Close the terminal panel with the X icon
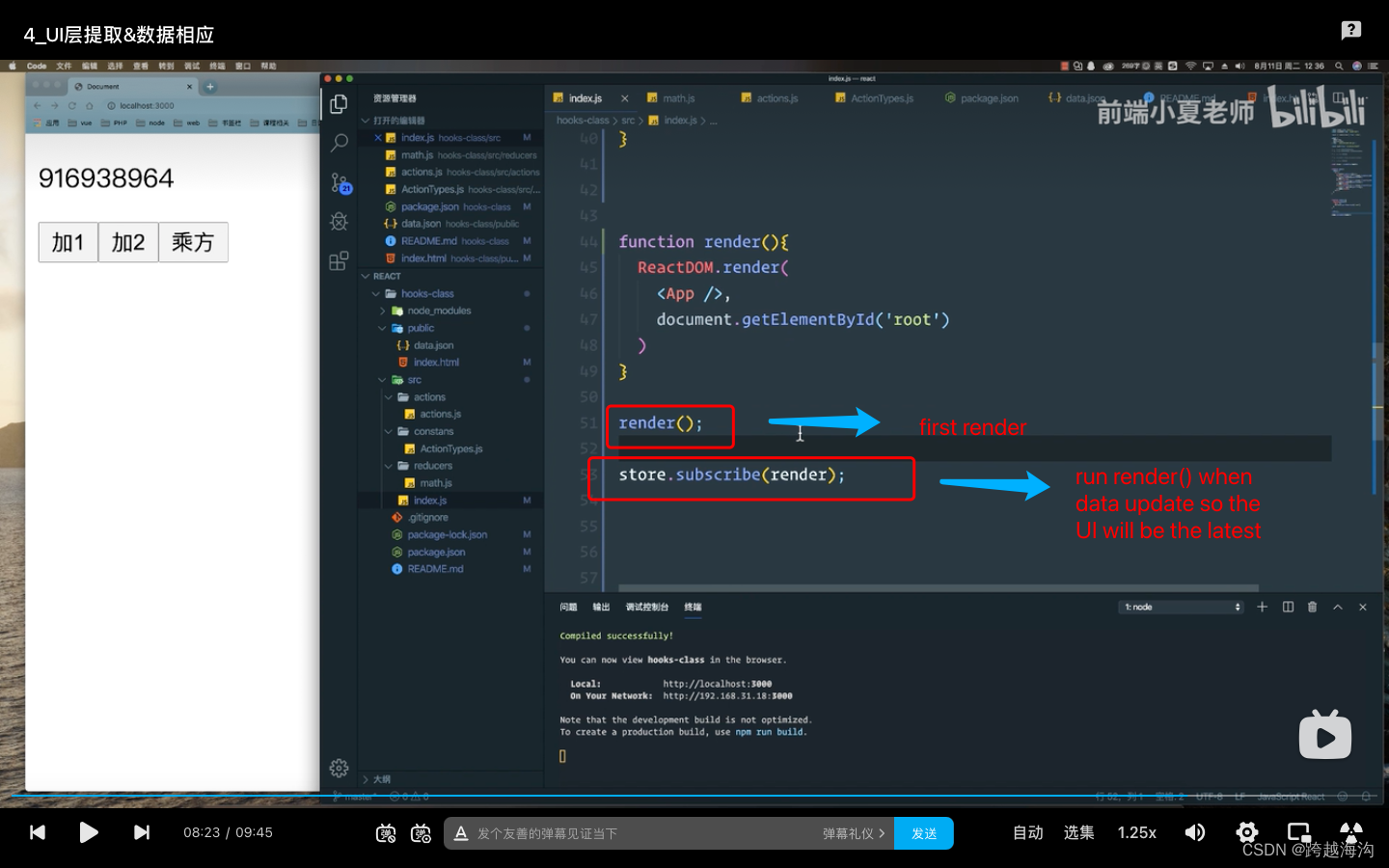 [1362, 607]
